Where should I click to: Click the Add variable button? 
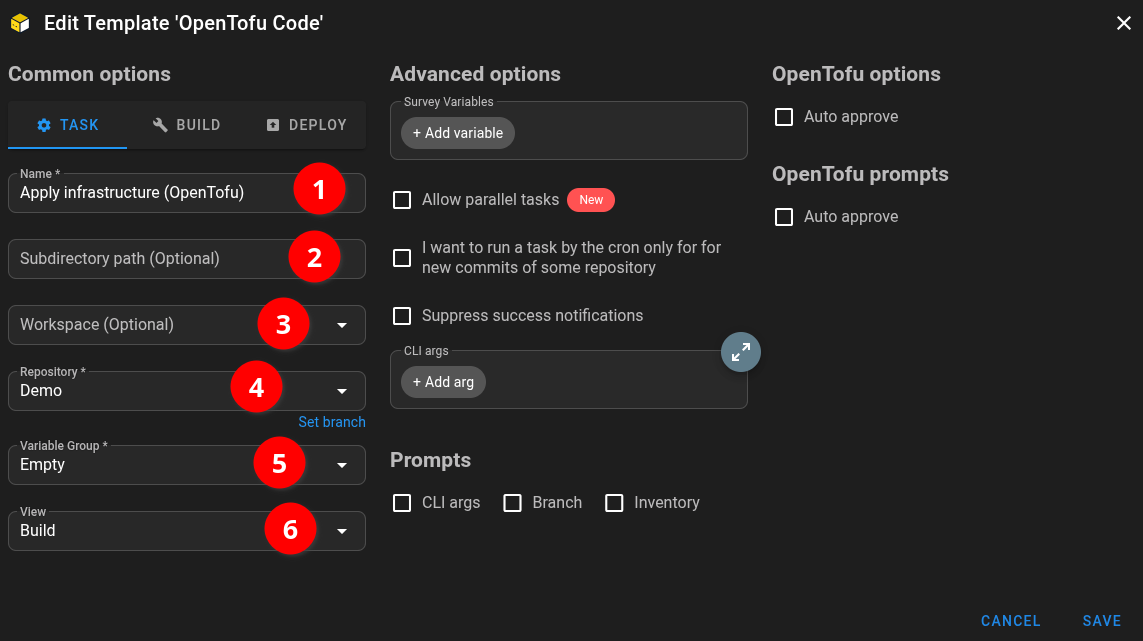(x=458, y=133)
